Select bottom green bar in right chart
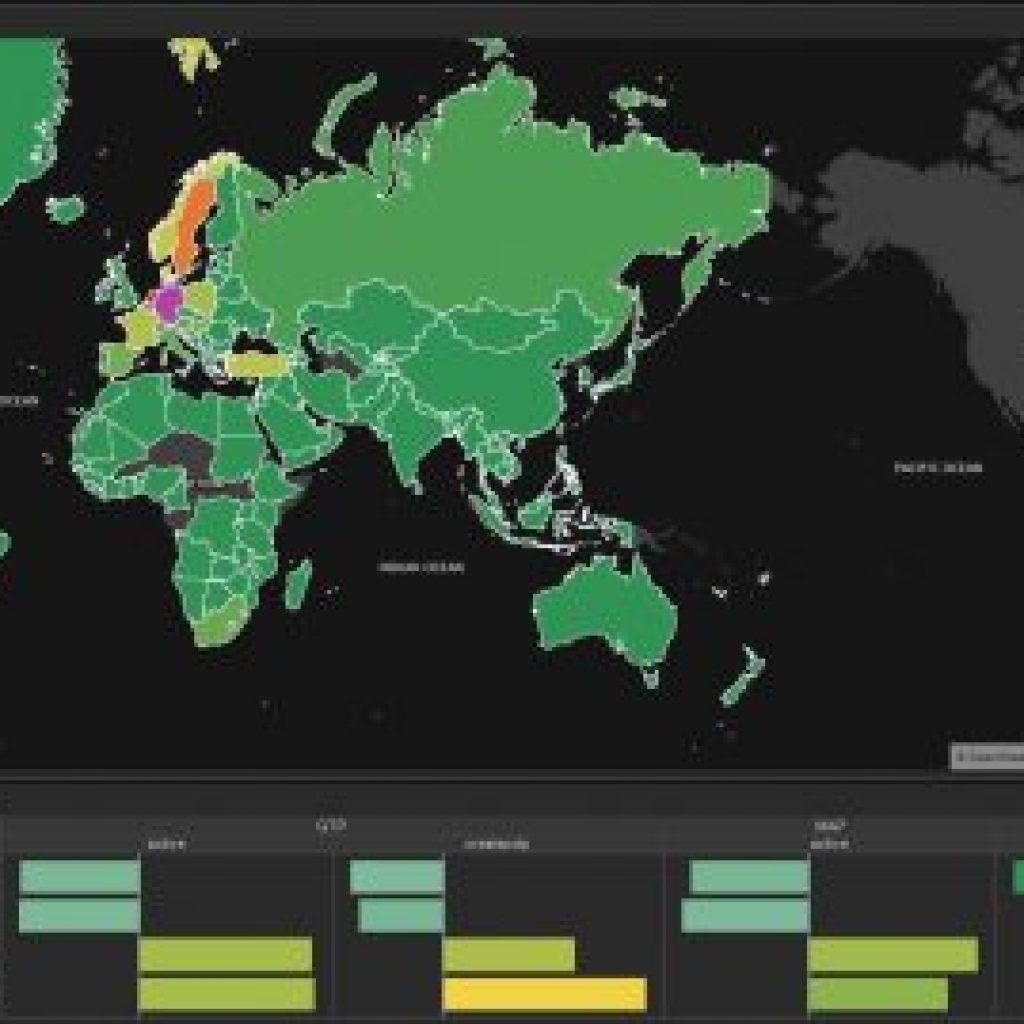This screenshot has height=1024, width=1024. click(x=877, y=994)
